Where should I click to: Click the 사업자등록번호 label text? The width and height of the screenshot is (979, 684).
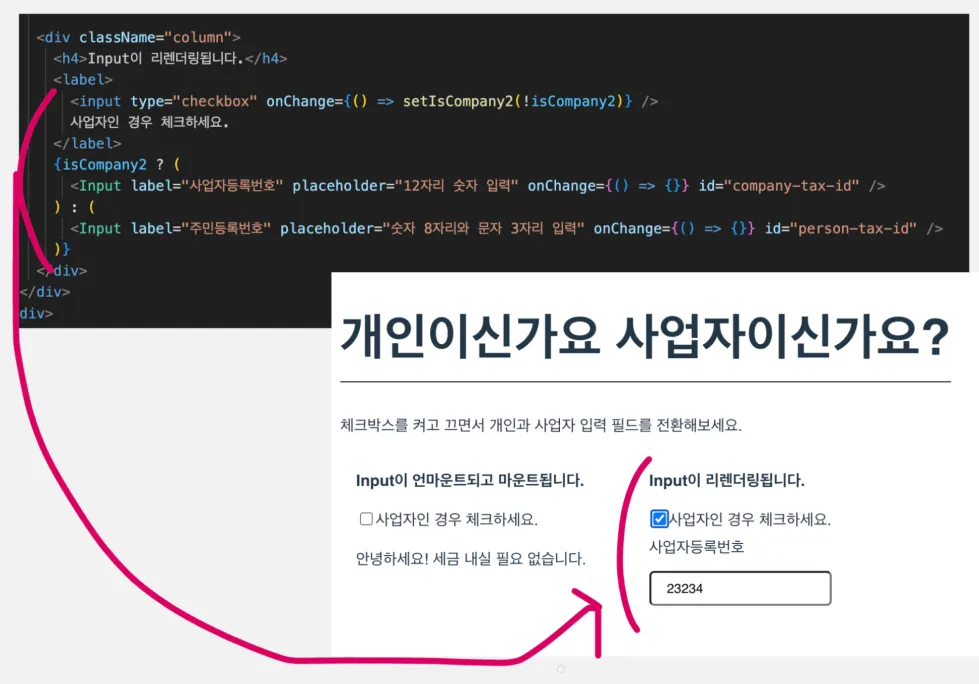(696, 547)
